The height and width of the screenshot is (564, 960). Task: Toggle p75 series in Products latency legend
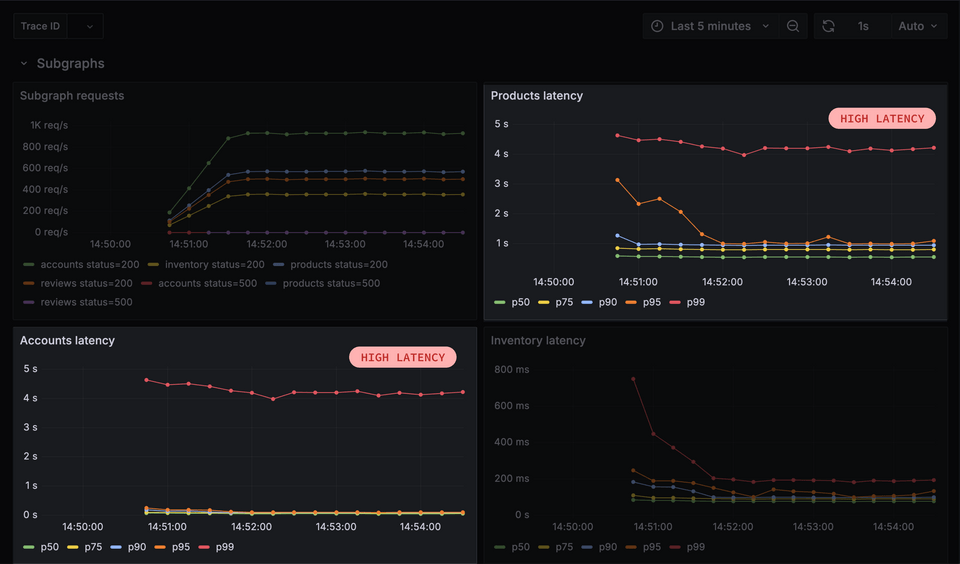pyautogui.click(x=564, y=302)
